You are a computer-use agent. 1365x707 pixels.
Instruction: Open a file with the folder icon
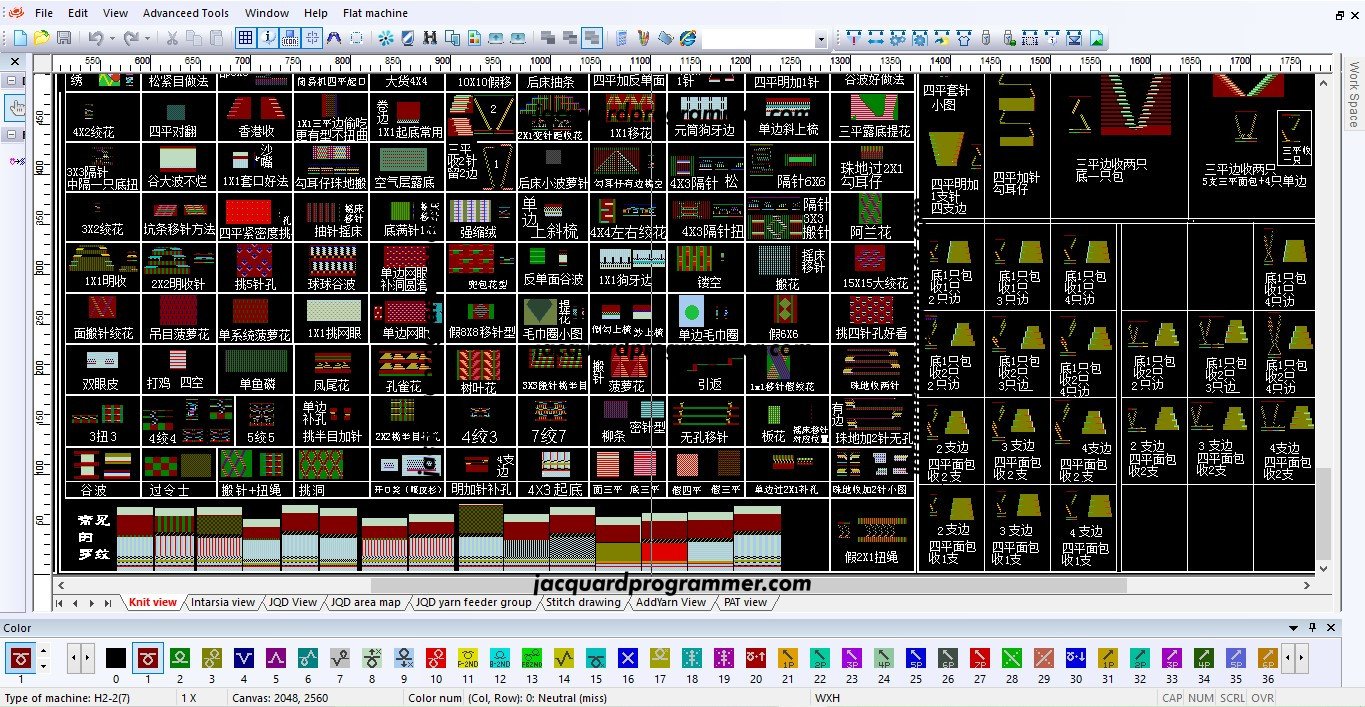41,38
